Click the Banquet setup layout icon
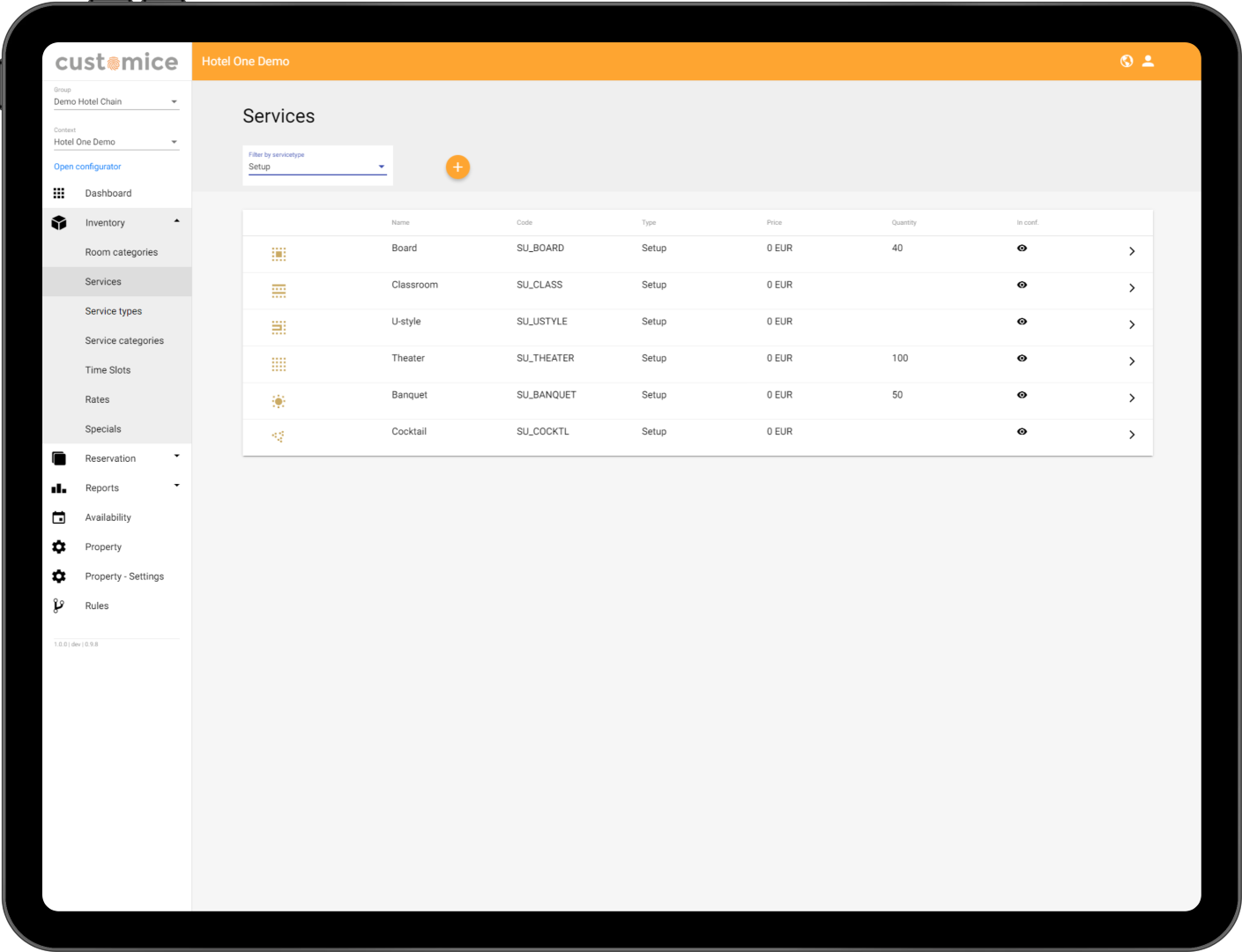The width and height of the screenshot is (1242, 952). click(279, 401)
